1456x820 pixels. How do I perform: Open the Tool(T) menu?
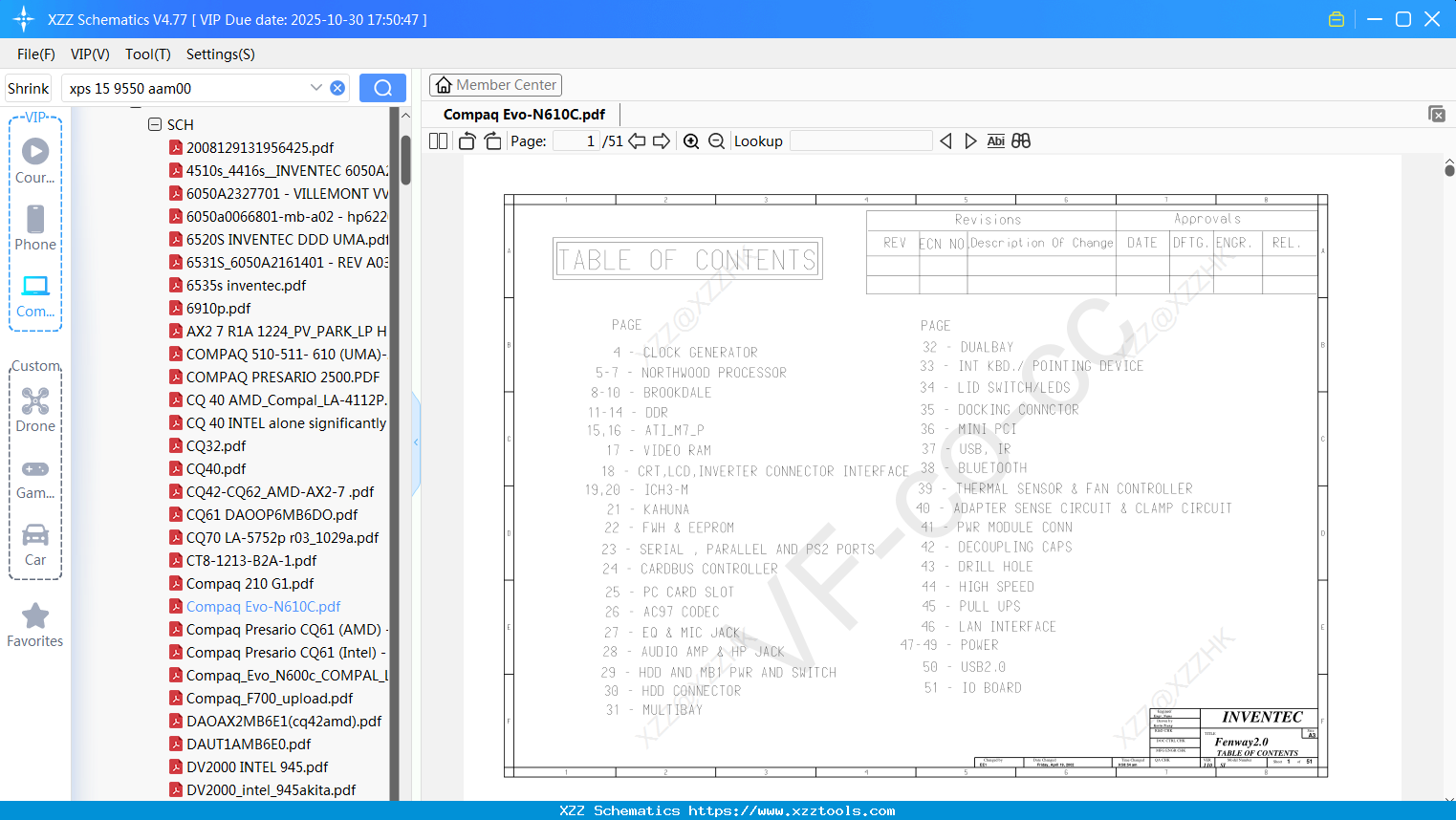click(148, 54)
